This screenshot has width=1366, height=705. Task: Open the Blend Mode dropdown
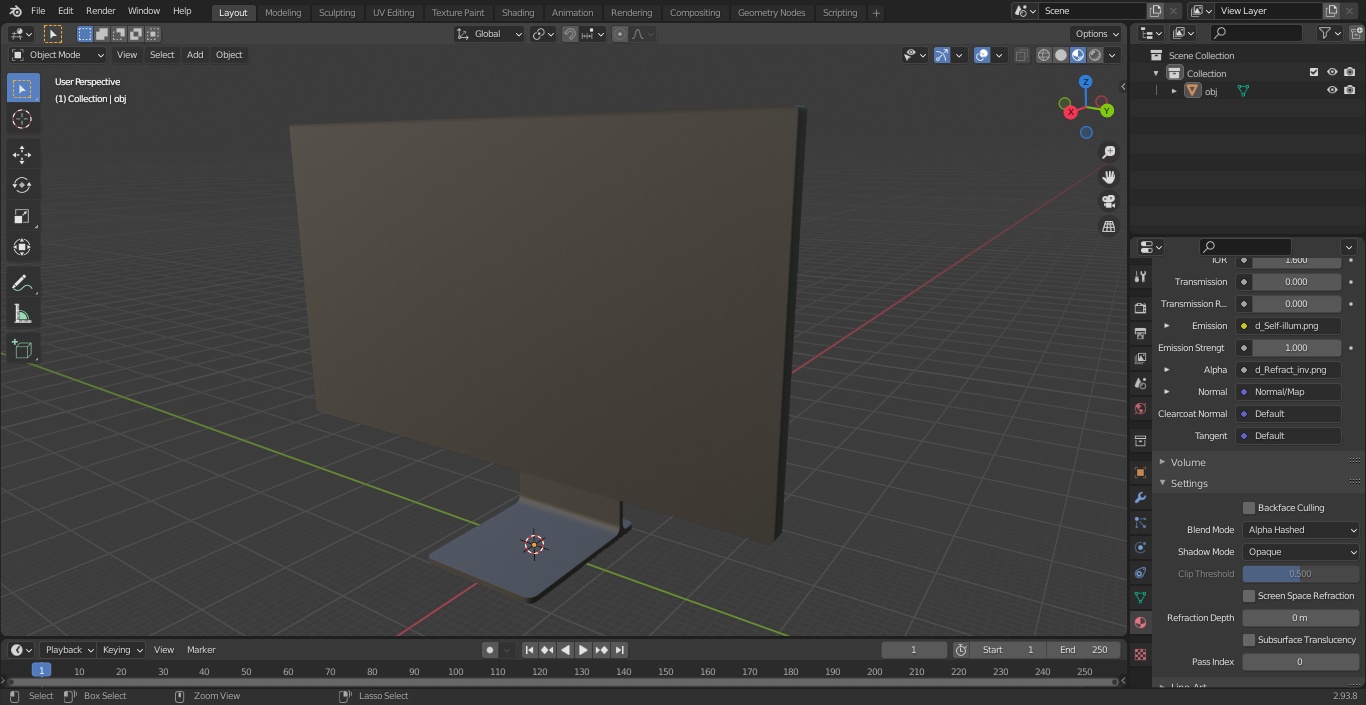[1301, 530]
